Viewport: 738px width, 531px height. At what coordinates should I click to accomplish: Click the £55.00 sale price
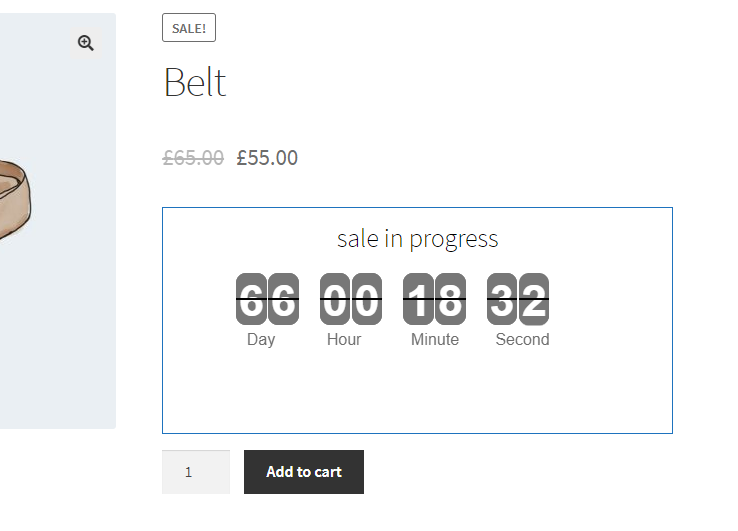[267, 158]
